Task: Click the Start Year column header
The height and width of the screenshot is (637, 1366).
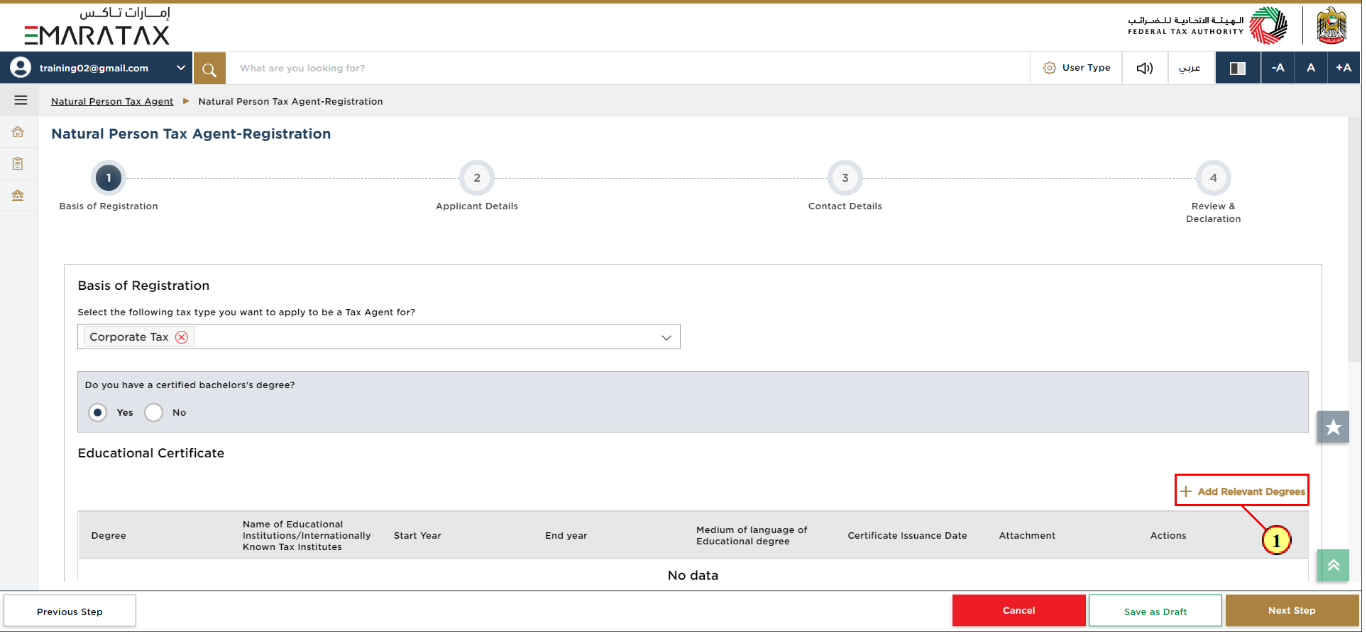Action: [417, 536]
